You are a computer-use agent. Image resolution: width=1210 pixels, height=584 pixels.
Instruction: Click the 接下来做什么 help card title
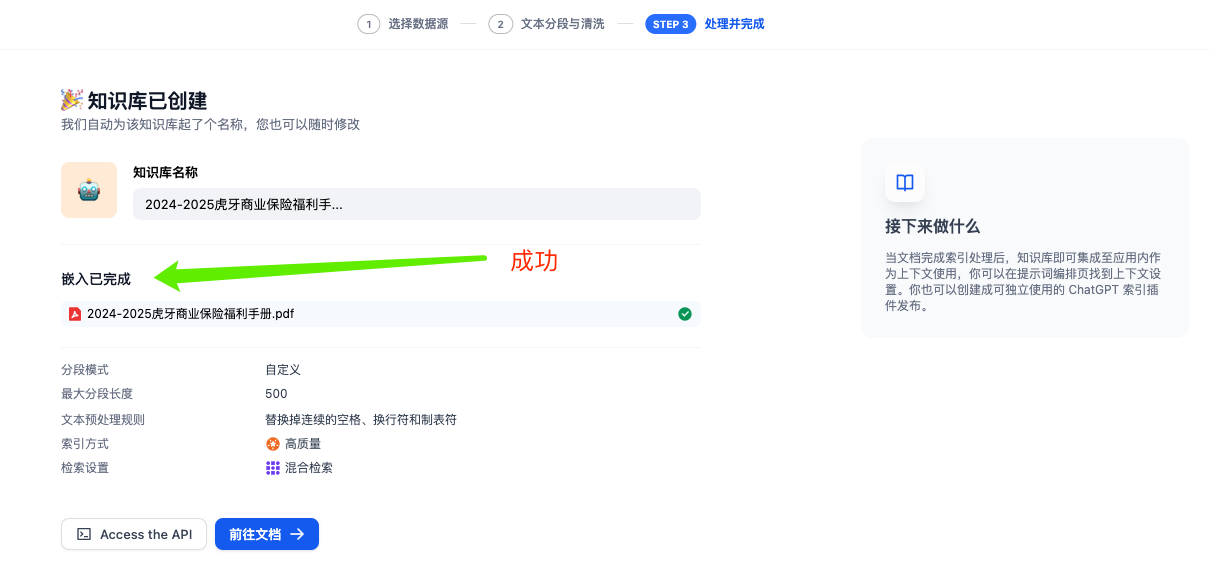pyautogui.click(x=932, y=226)
